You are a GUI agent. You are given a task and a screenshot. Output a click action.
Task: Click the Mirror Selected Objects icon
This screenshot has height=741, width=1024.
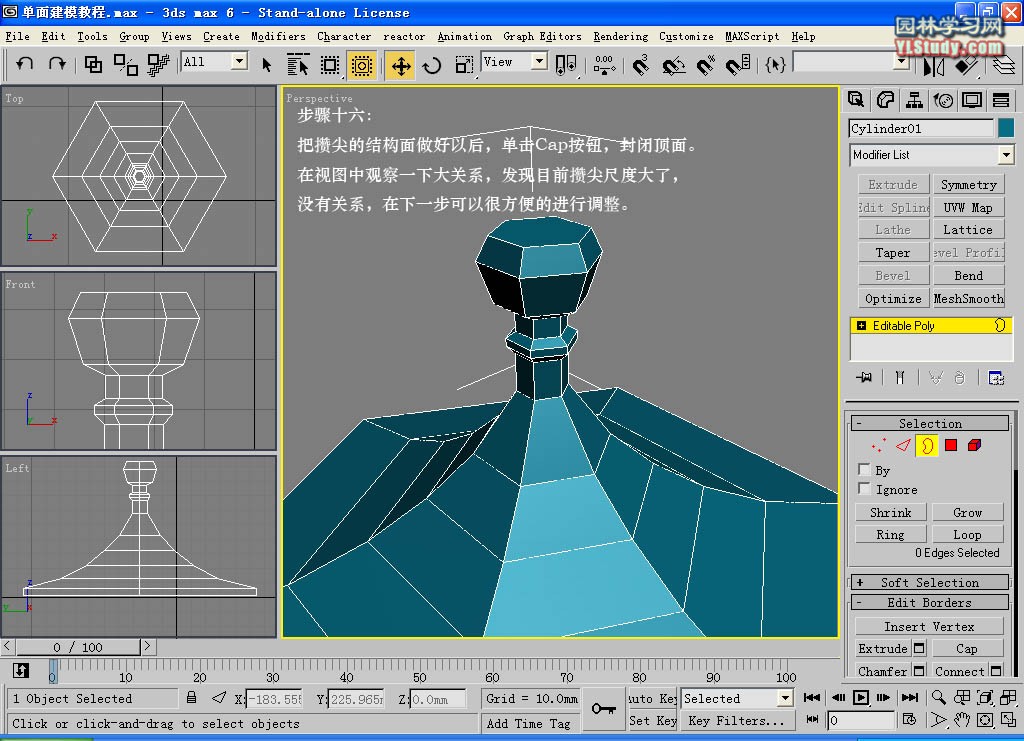tap(934, 65)
